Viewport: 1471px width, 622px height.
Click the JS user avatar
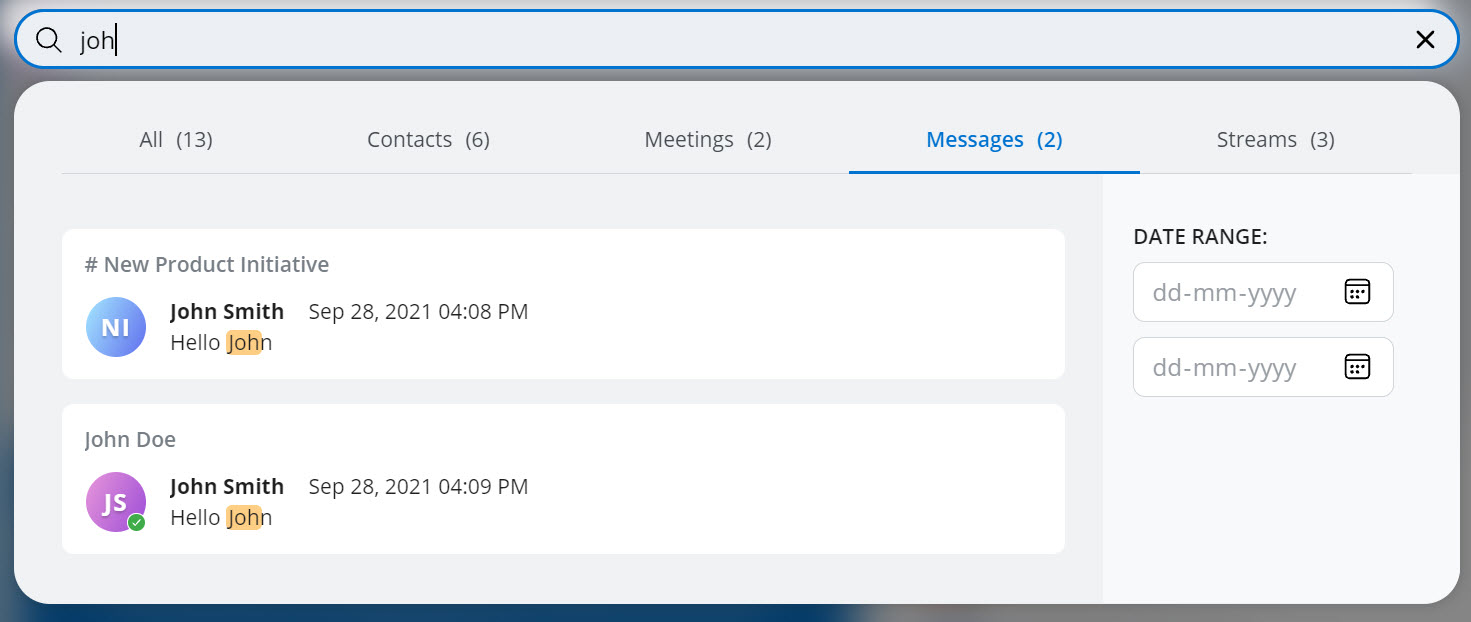[115, 501]
